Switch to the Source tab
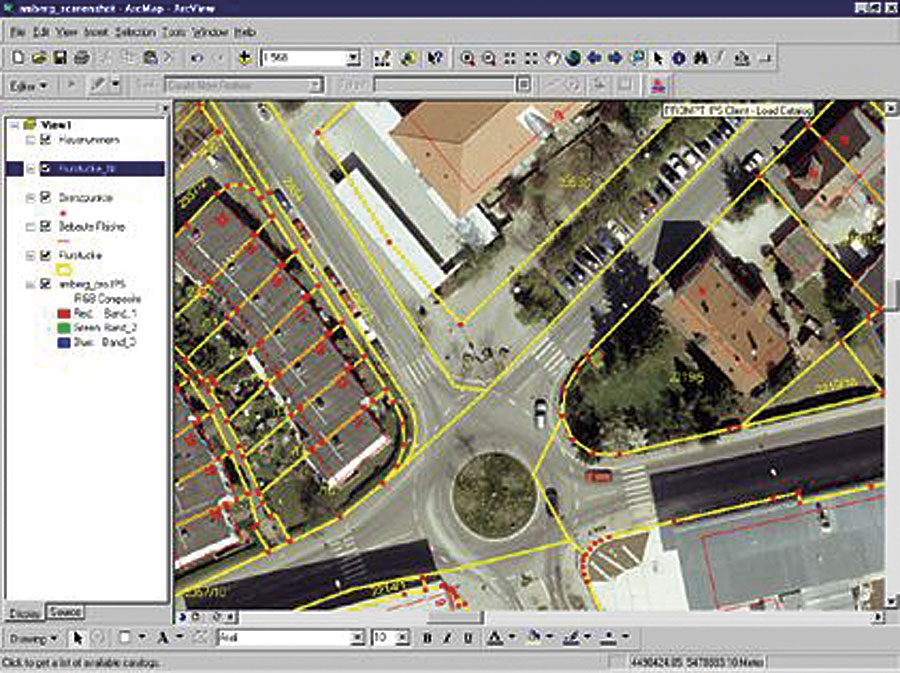This screenshot has width=900, height=673. coord(65,611)
